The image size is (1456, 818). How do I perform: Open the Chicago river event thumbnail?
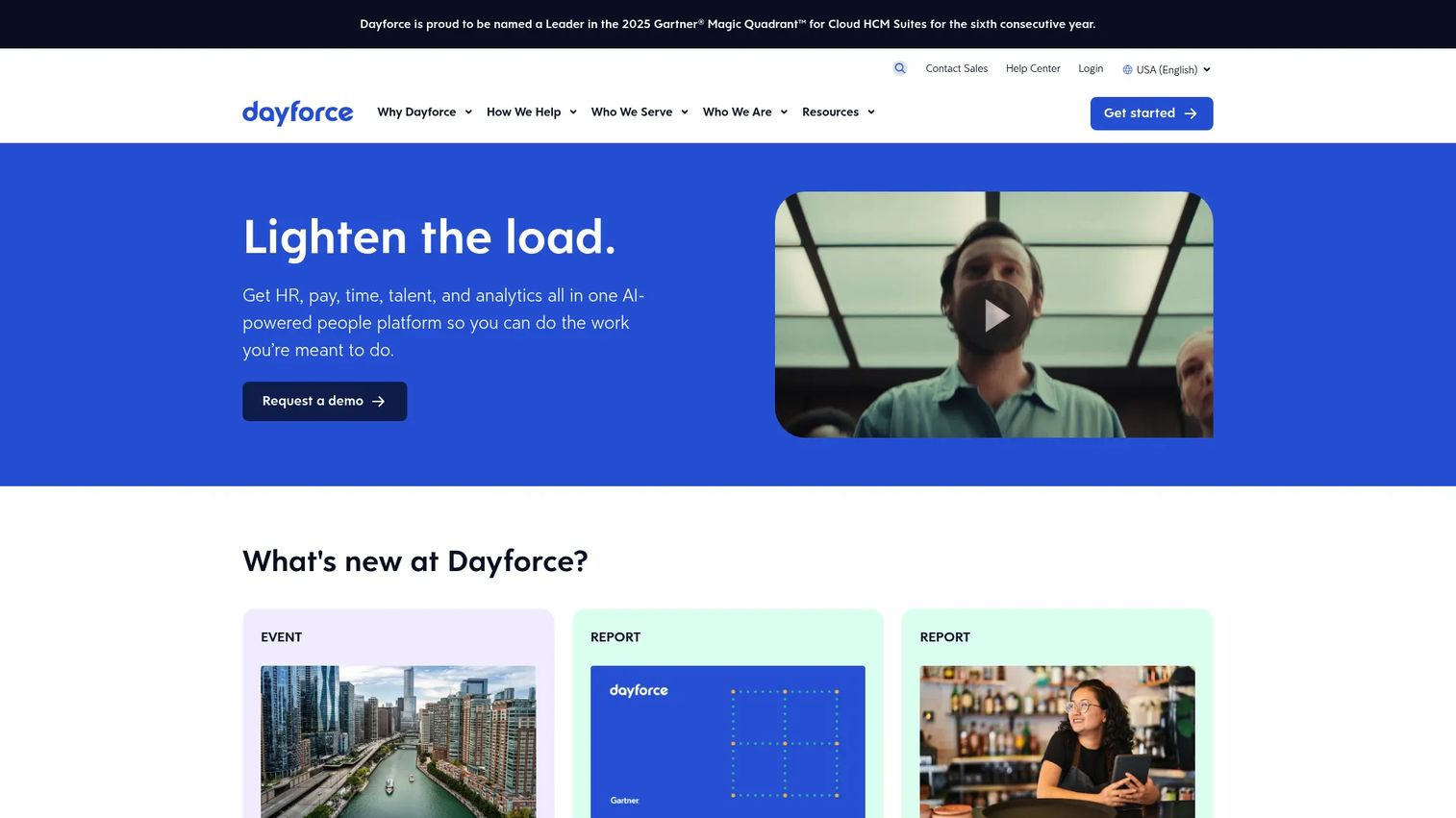[398, 742]
